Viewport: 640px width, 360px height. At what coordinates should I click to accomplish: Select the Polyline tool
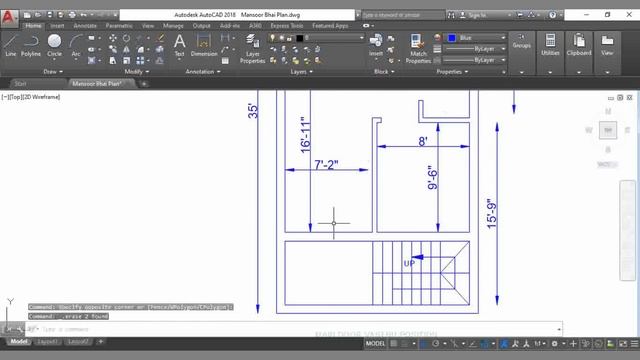[x=31, y=45]
